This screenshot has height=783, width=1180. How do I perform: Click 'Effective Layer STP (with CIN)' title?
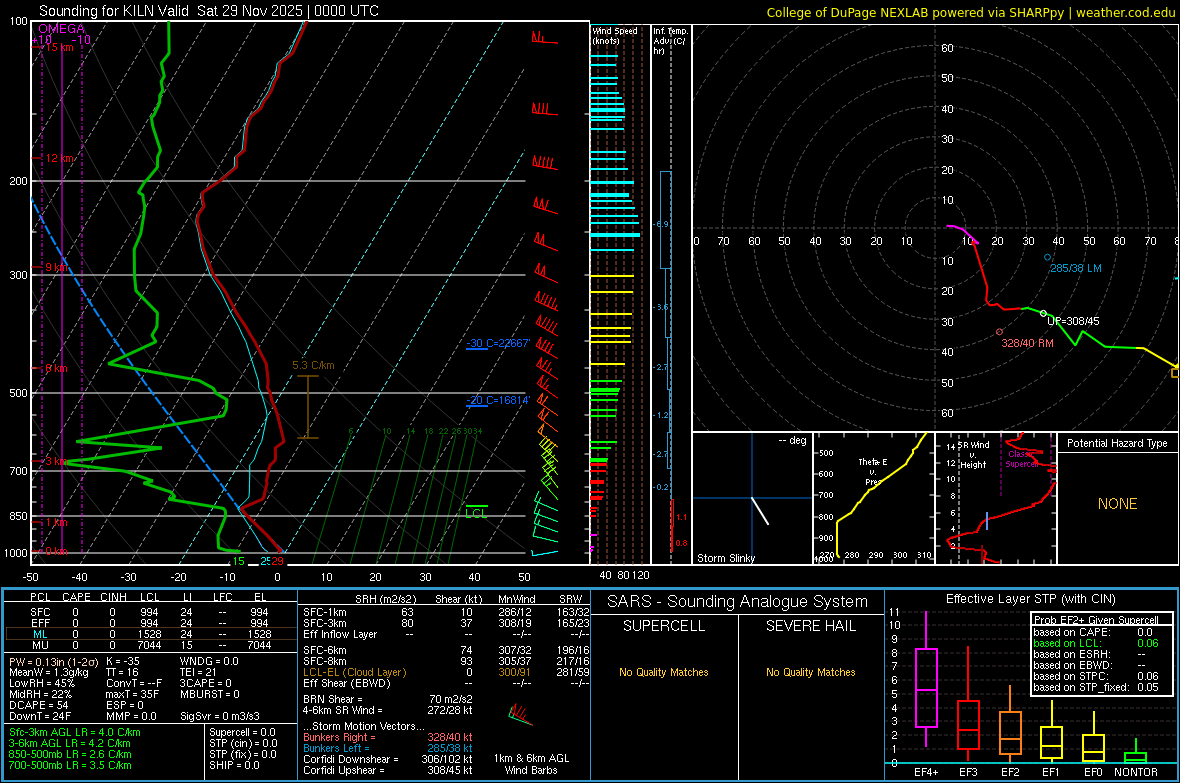coord(1030,599)
